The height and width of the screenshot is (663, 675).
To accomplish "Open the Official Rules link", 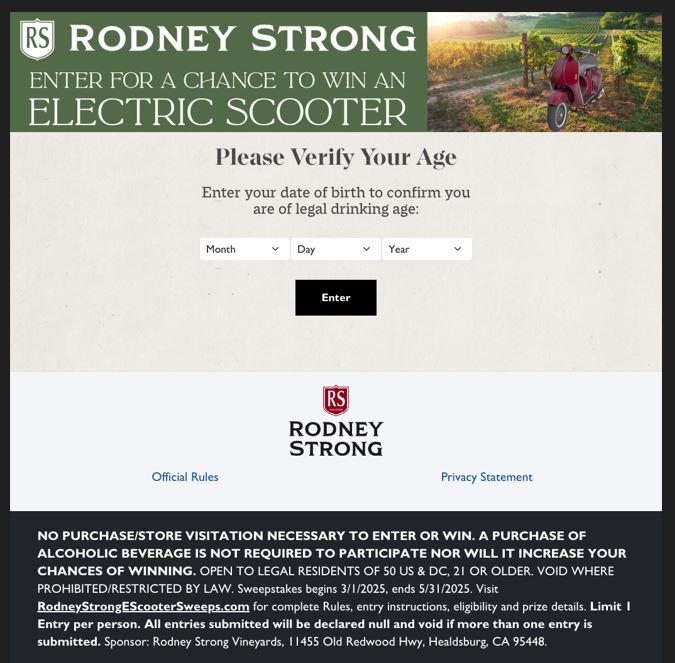I will pyautogui.click(x=185, y=477).
